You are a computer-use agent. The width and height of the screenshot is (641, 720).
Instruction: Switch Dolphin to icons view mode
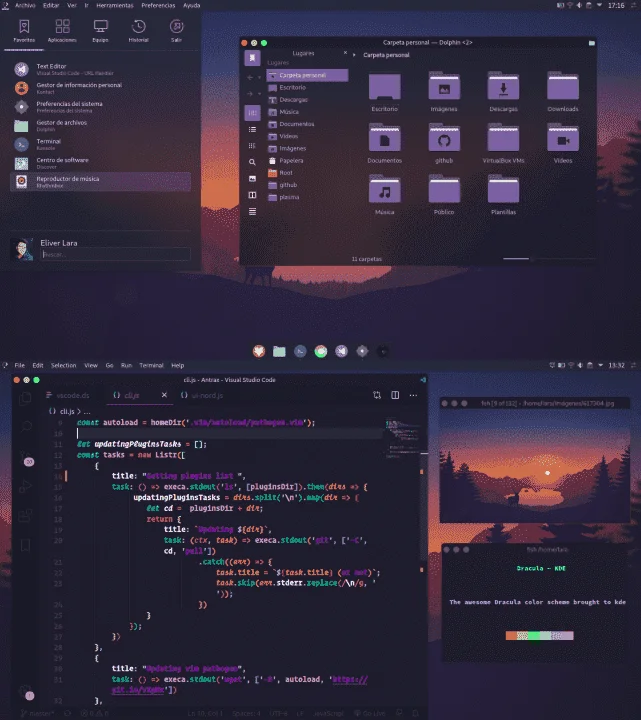pos(253,113)
